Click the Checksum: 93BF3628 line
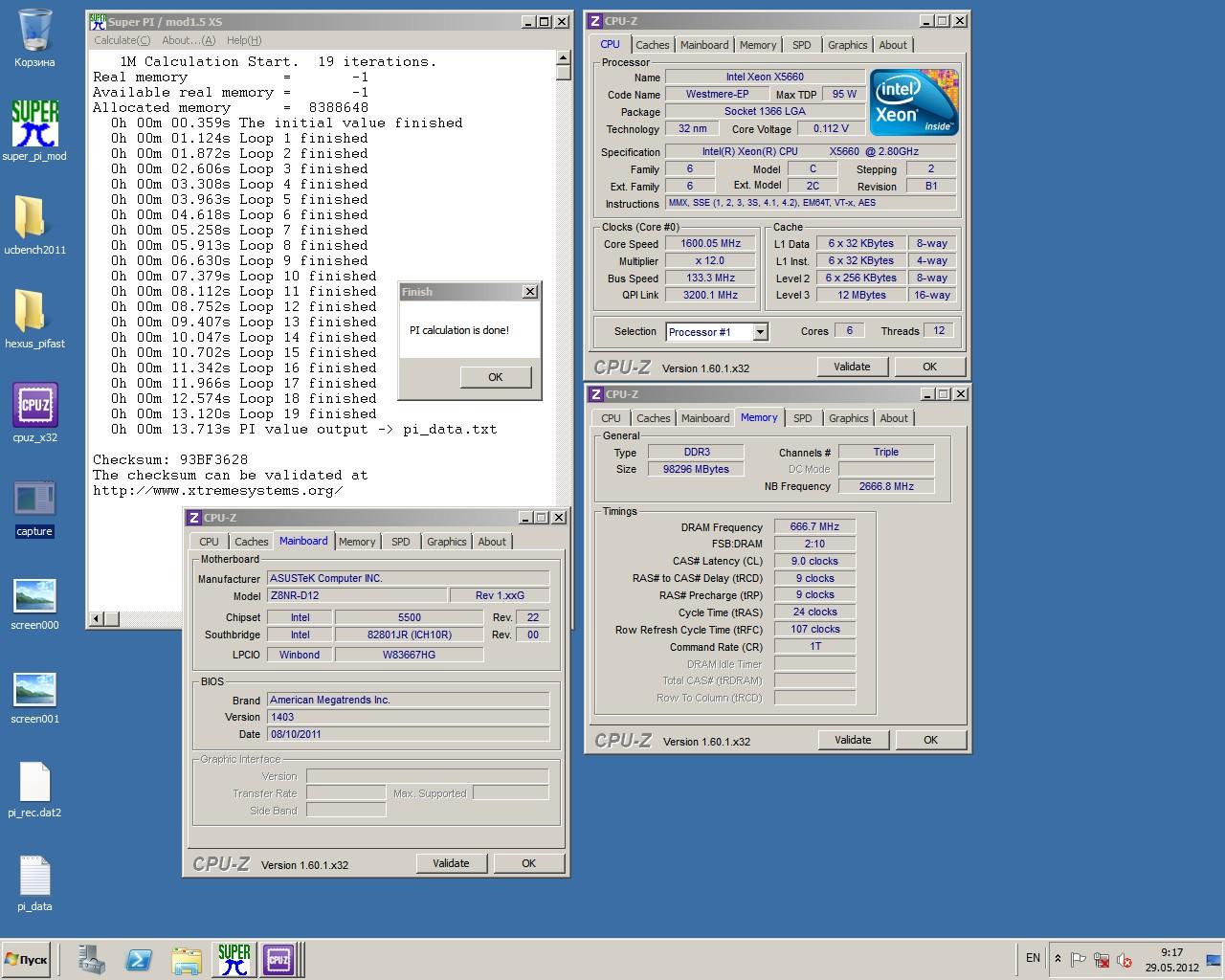The height and width of the screenshot is (980, 1225). click(170, 459)
